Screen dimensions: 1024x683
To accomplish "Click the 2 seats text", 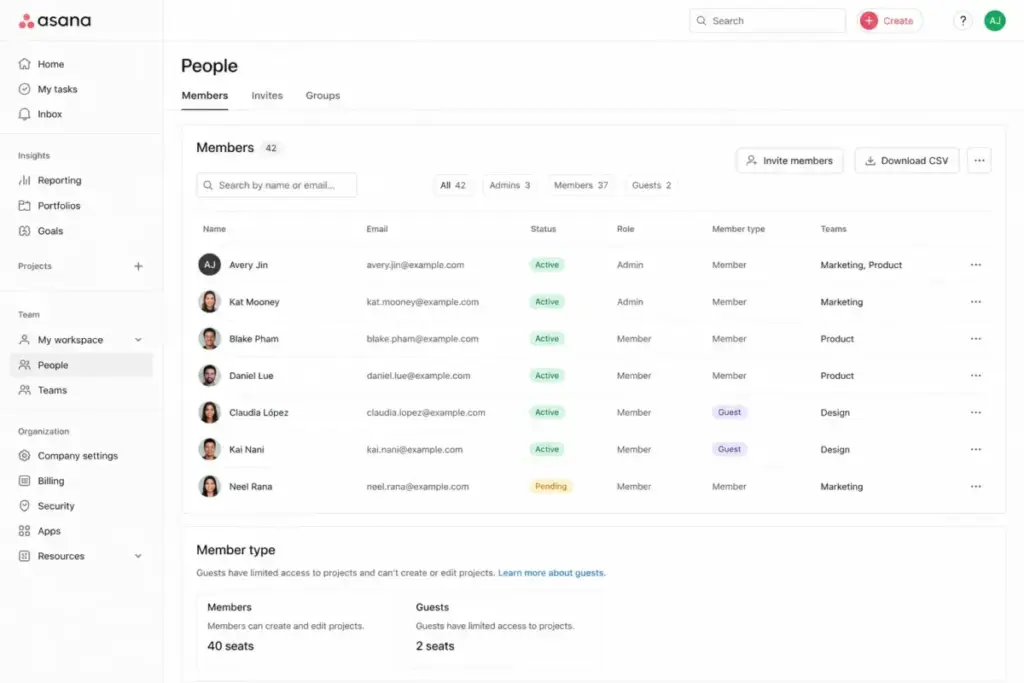I will click(x=435, y=646).
